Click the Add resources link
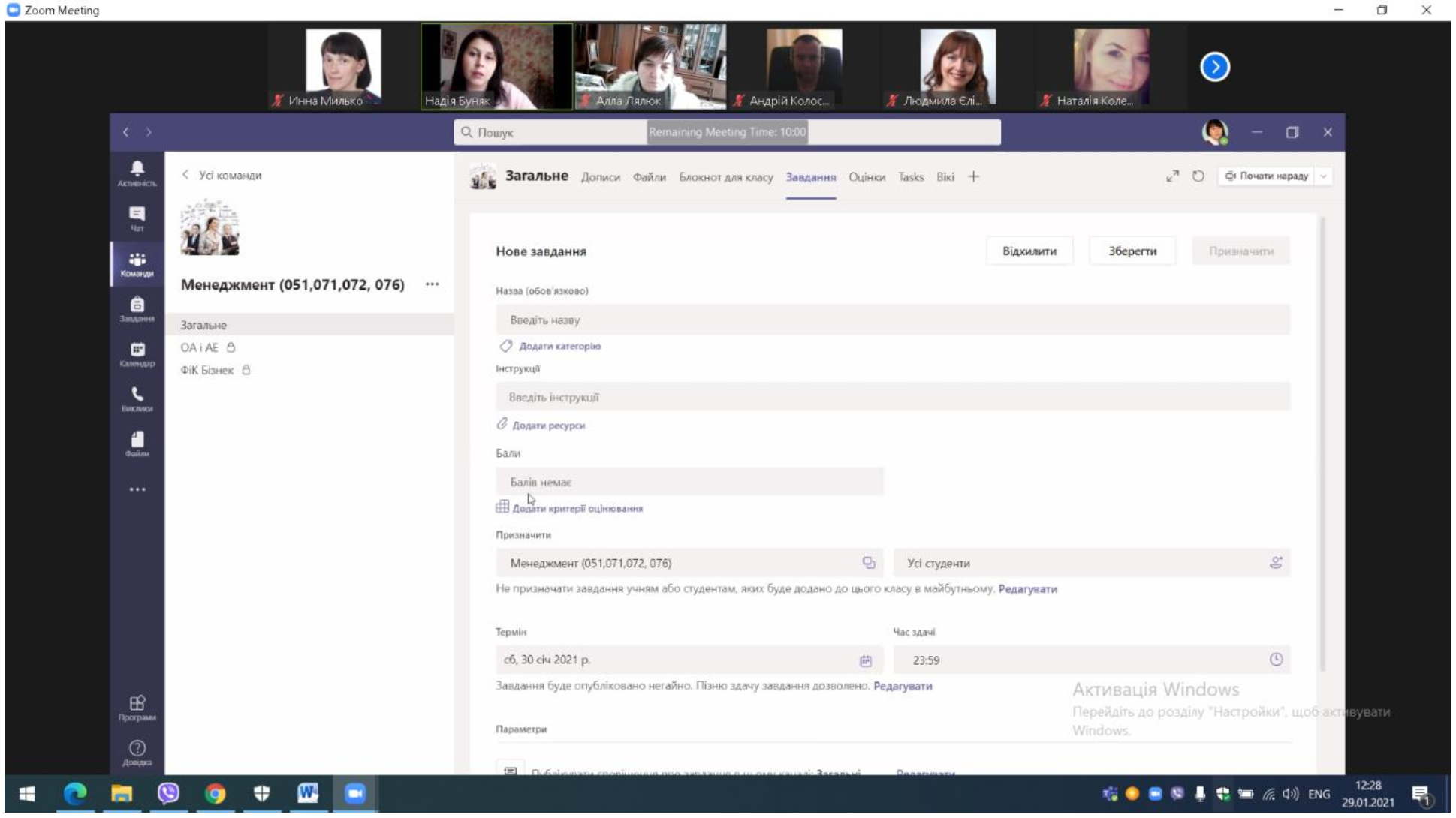This screenshot has height=818, width=1456. click(x=548, y=426)
